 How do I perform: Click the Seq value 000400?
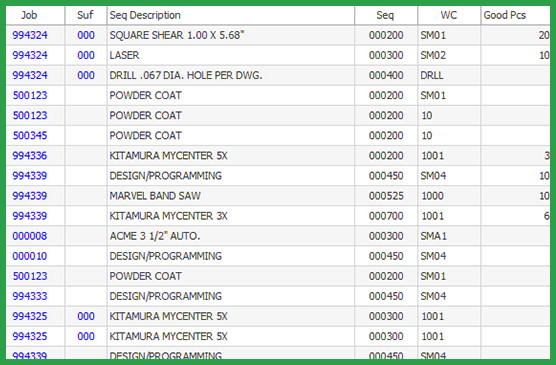click(x=386, y=75)
